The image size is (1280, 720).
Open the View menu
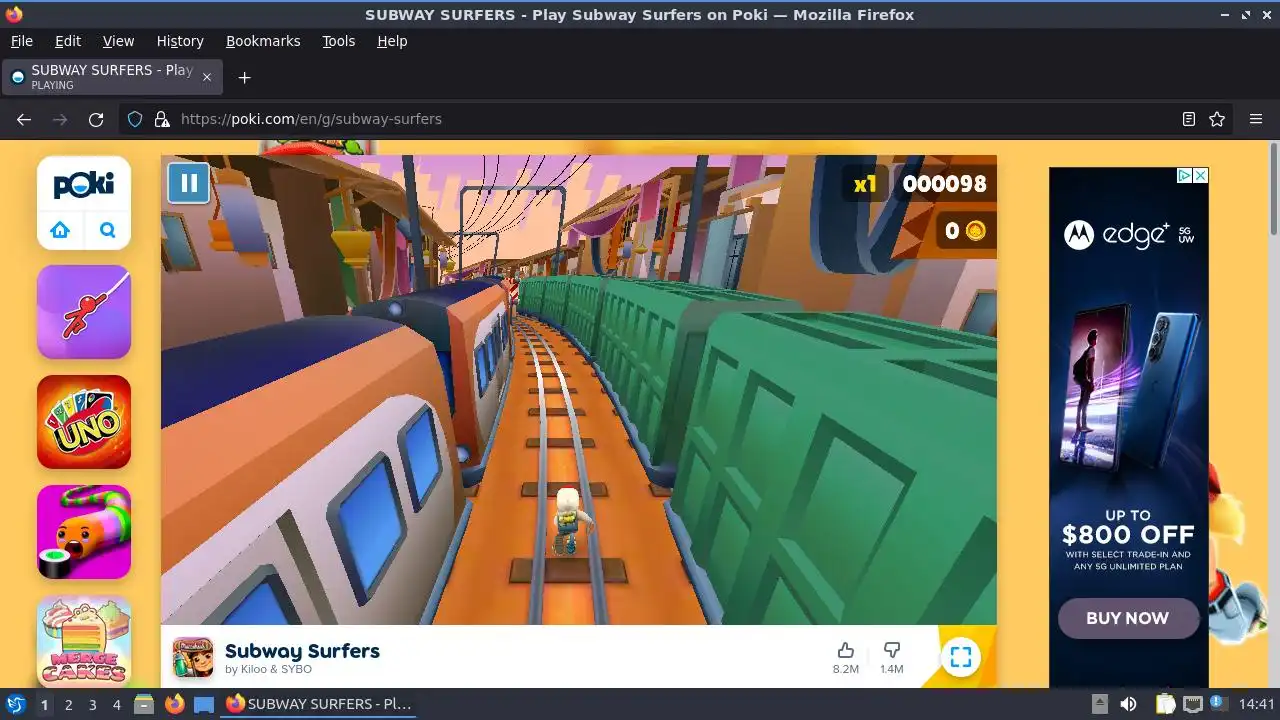click(x=118, y=41)
